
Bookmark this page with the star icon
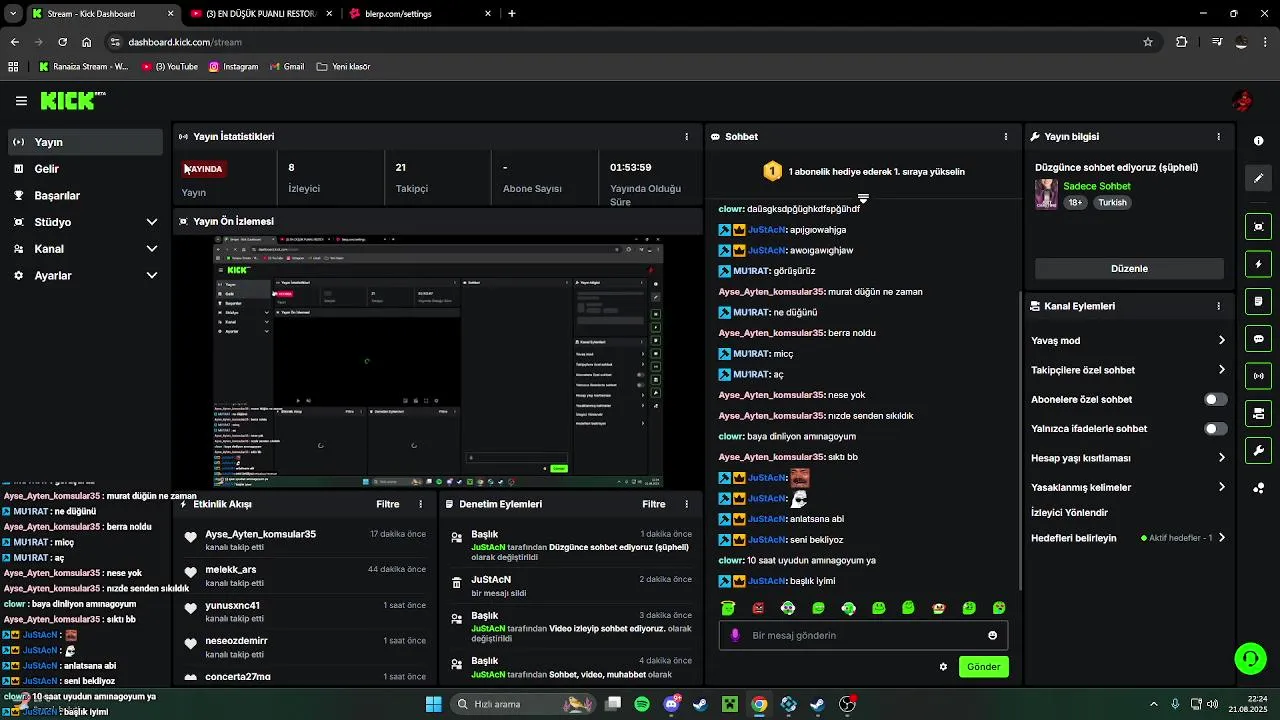(1148, 42)
